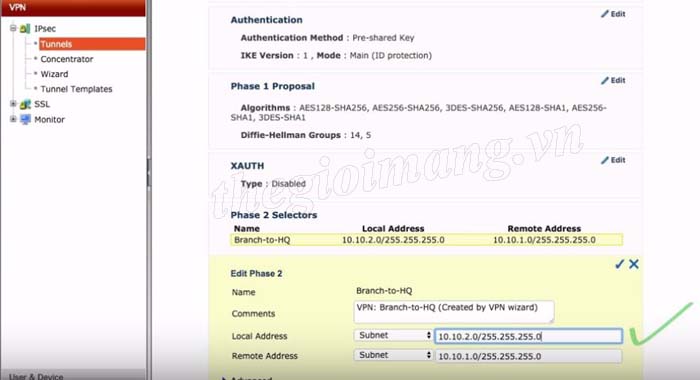Viewport: 700px width, 380px height.
Task: Open Tunnel Templates item
Action: click(76, 89)
